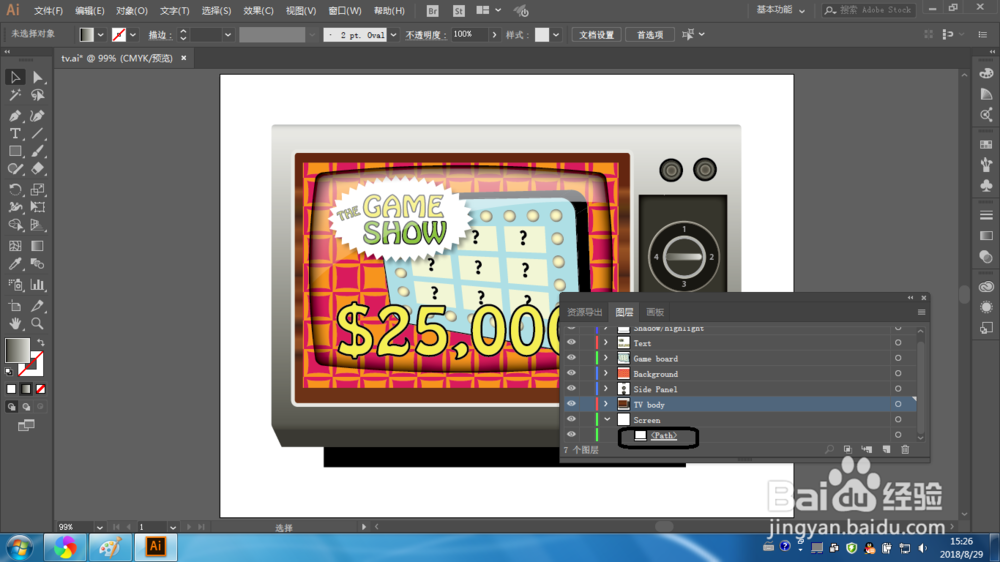This screenshot has height=562, width=1000.
Task: Activate the Eyedropper tool
Action: click(15, 264)
